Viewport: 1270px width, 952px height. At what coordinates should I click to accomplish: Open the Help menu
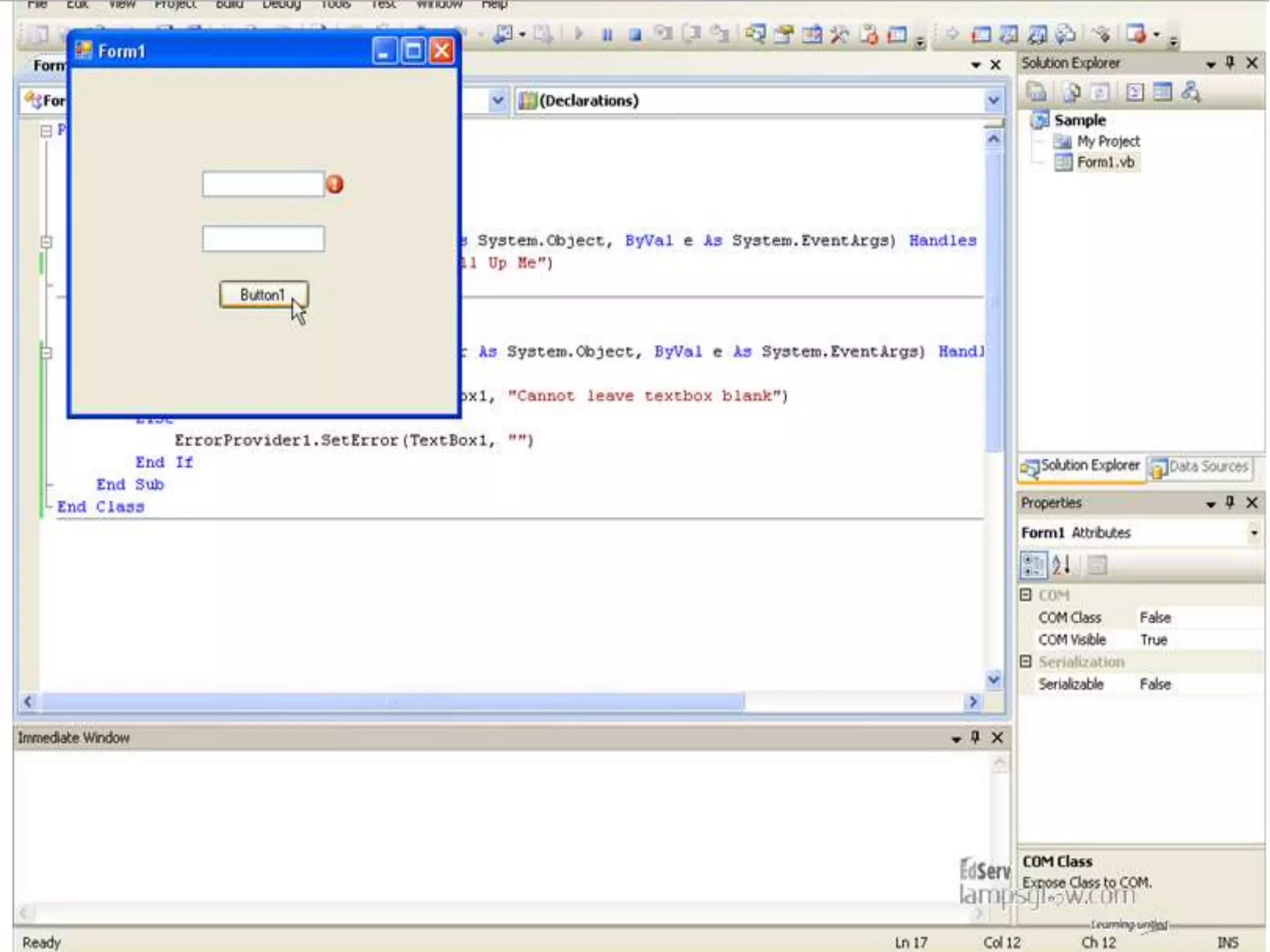pyautogui.click(x=494, y=5)
